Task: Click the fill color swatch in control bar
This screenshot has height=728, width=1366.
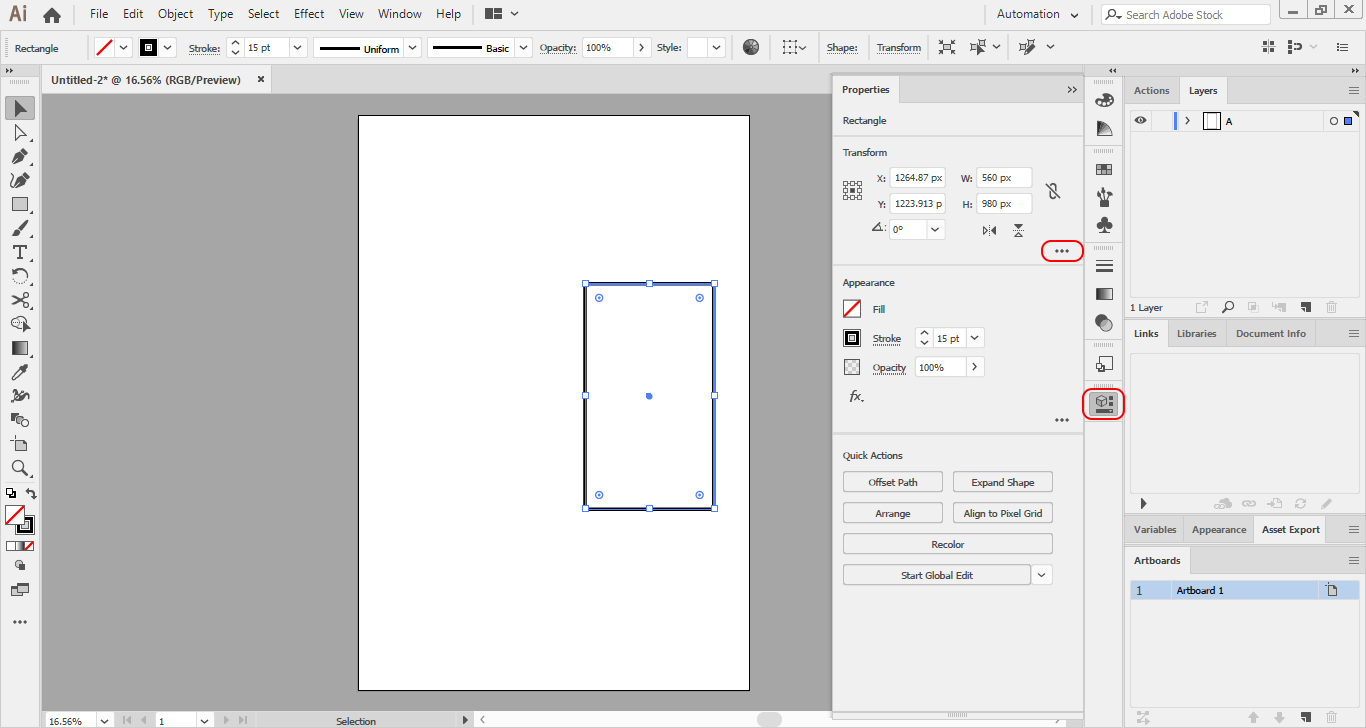Action: click(x=104, y=47)
